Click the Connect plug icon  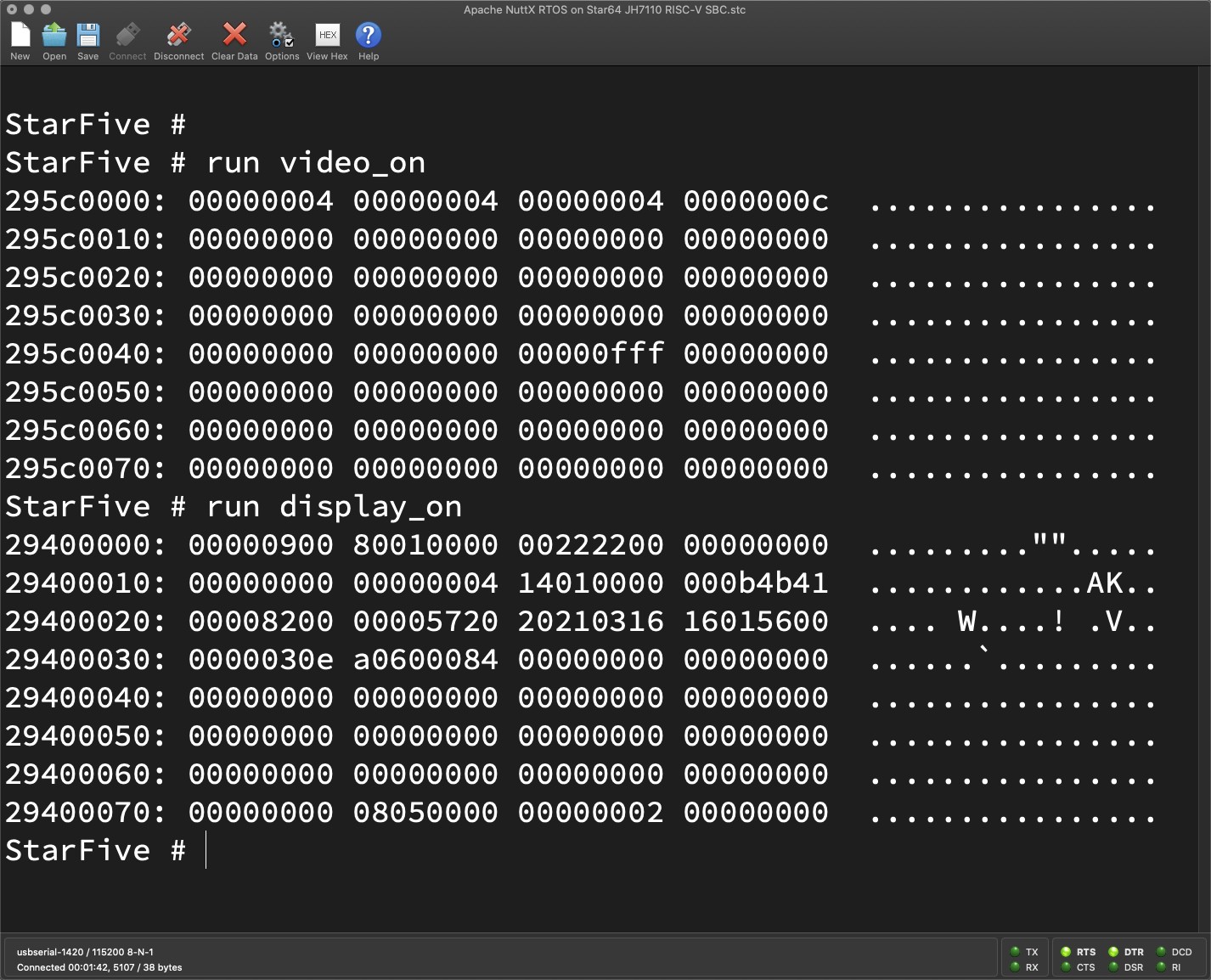127,35
